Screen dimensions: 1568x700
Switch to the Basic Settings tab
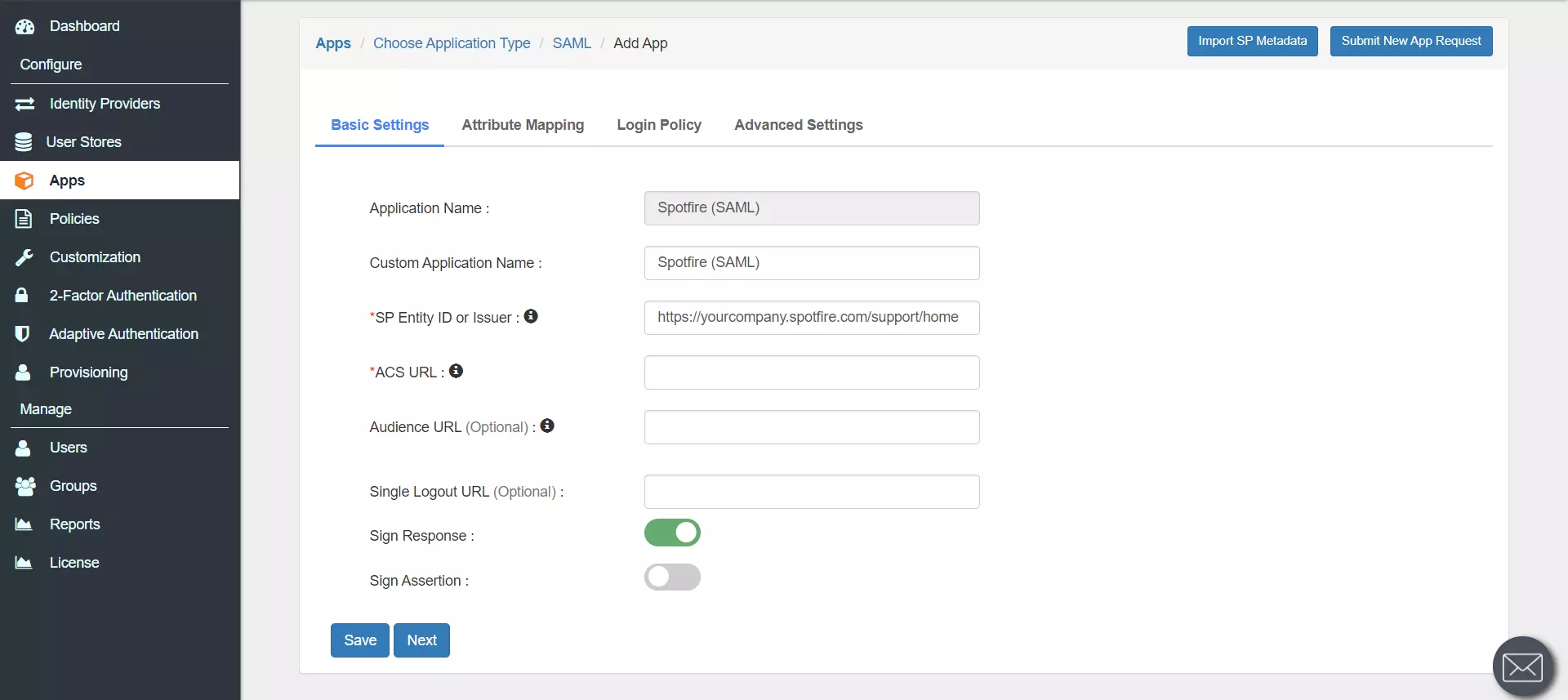point(380,125)
